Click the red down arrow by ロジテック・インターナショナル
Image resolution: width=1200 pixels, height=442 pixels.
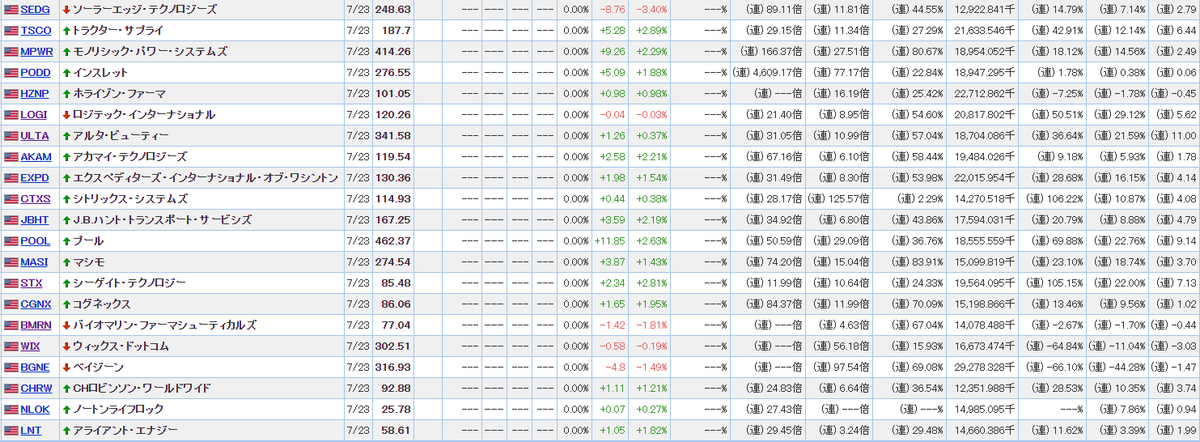coord(66,114)
